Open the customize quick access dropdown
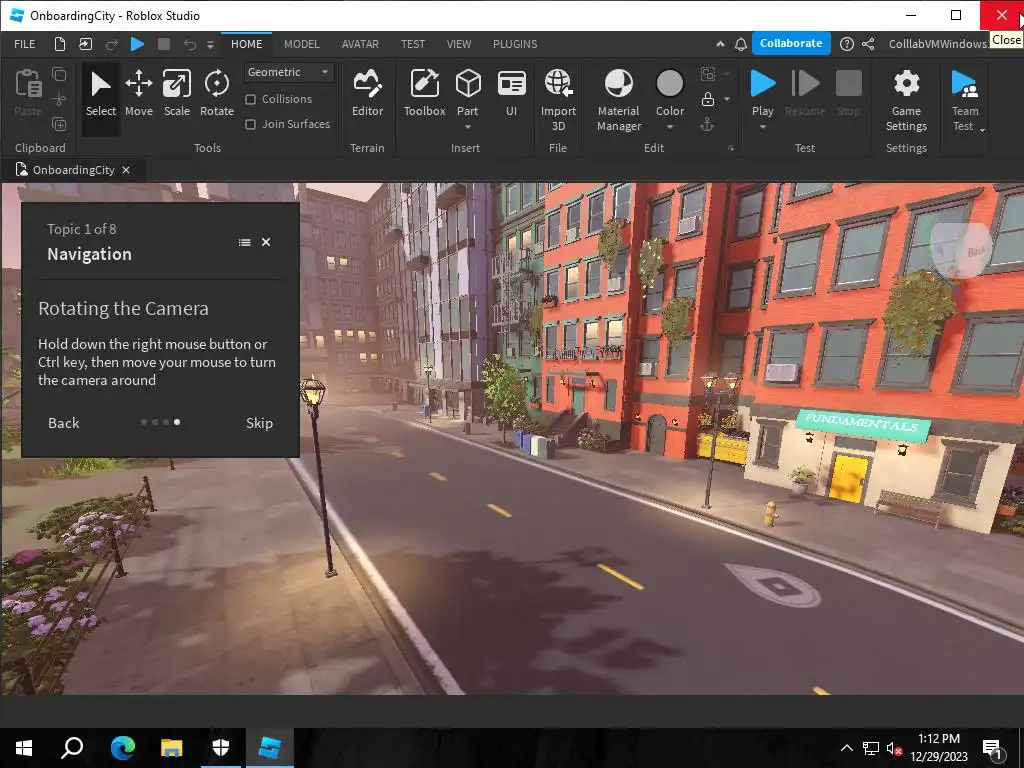This screenshot has height=768, width=1024. point(210,44)
